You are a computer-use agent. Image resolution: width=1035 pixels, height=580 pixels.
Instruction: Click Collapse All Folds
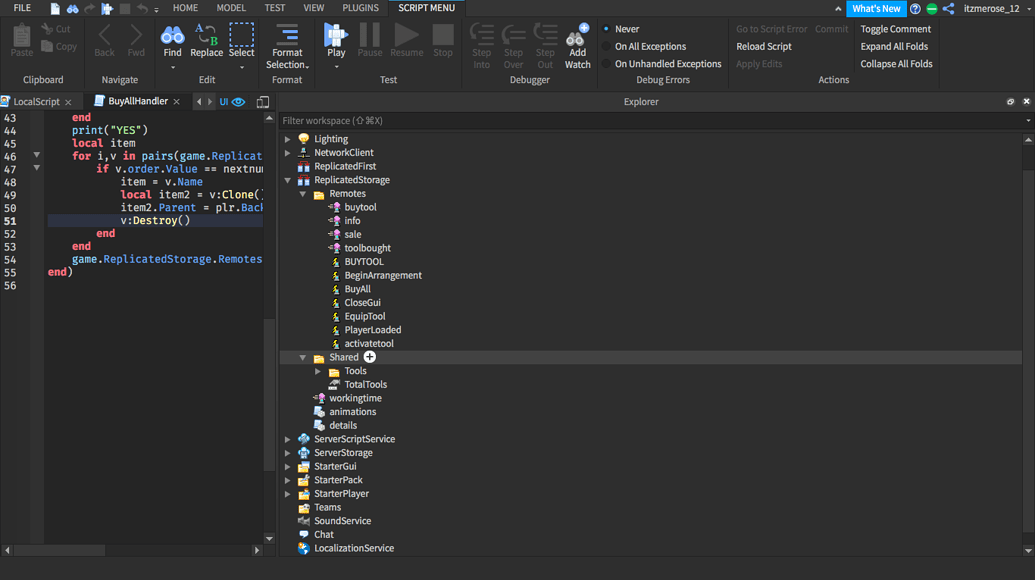tap(896, 64)
